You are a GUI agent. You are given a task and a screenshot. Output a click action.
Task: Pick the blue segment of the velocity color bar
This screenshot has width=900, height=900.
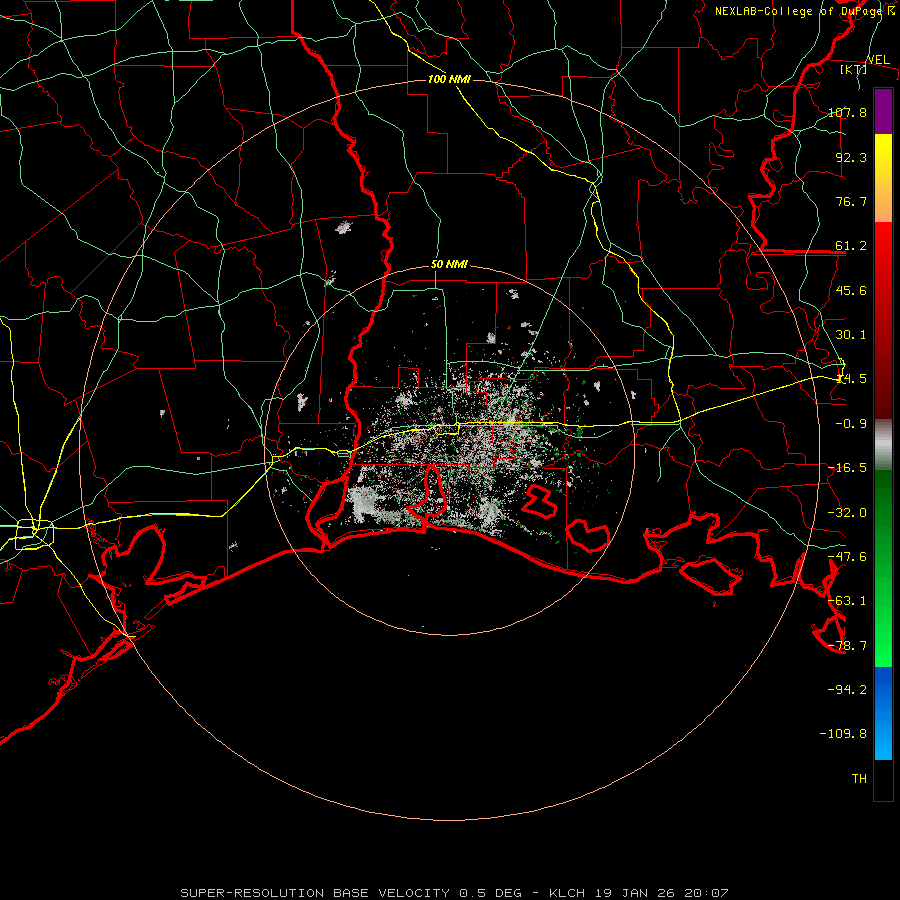[883, 713]
